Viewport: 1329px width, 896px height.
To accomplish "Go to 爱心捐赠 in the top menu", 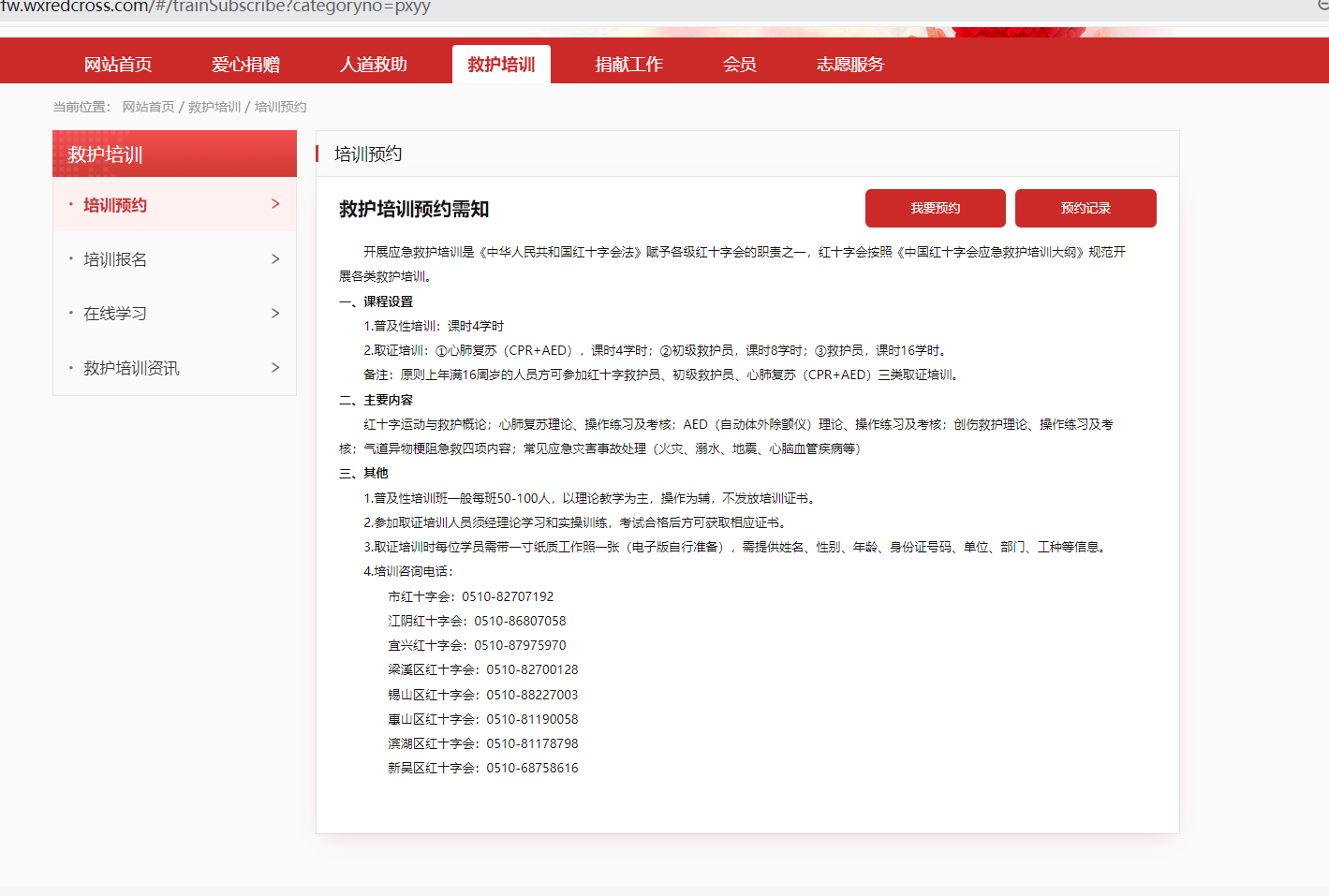I will click(x=245, y=65).
